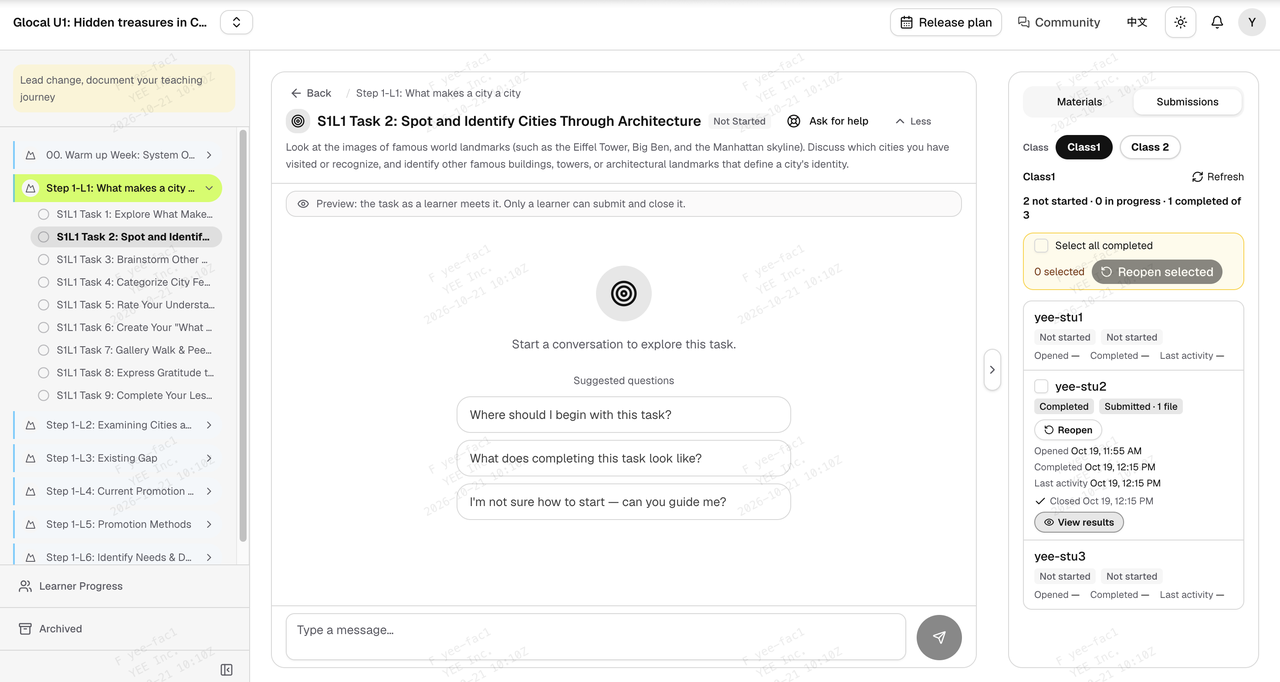Click the Learner Progress people icon
Image resolution: width=1280 pixels, height=682 pixels.
tap(25, 586)
